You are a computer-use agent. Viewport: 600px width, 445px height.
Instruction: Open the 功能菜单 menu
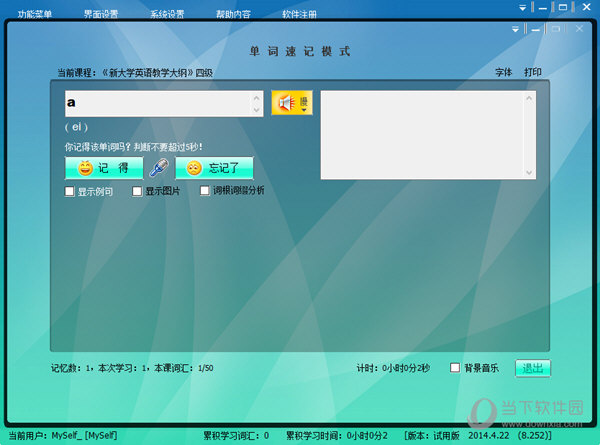[34, 14]
